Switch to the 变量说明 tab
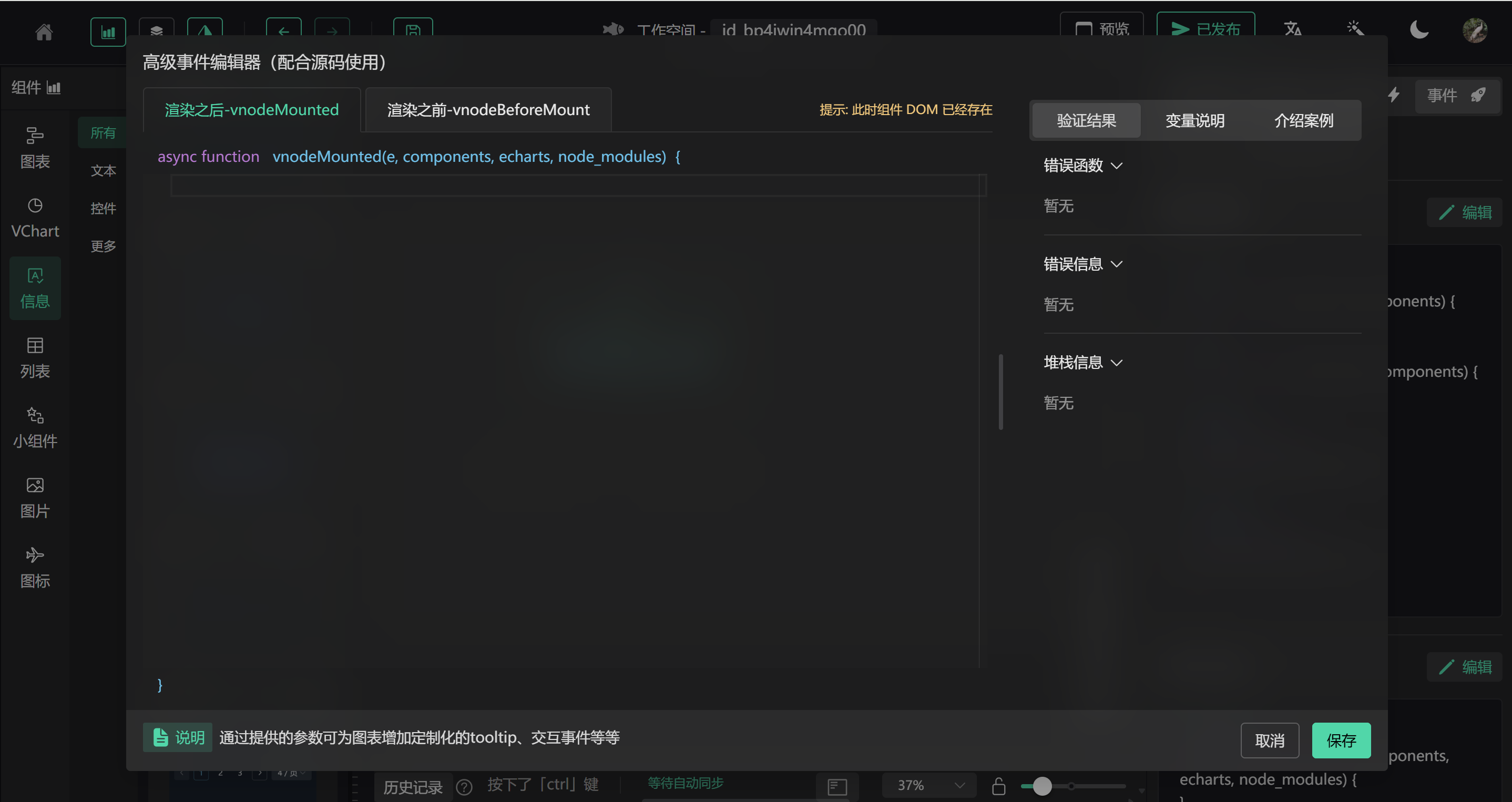Image resolution: width=1512 pixels, height=802 pixels. [x=1194, y=120]
